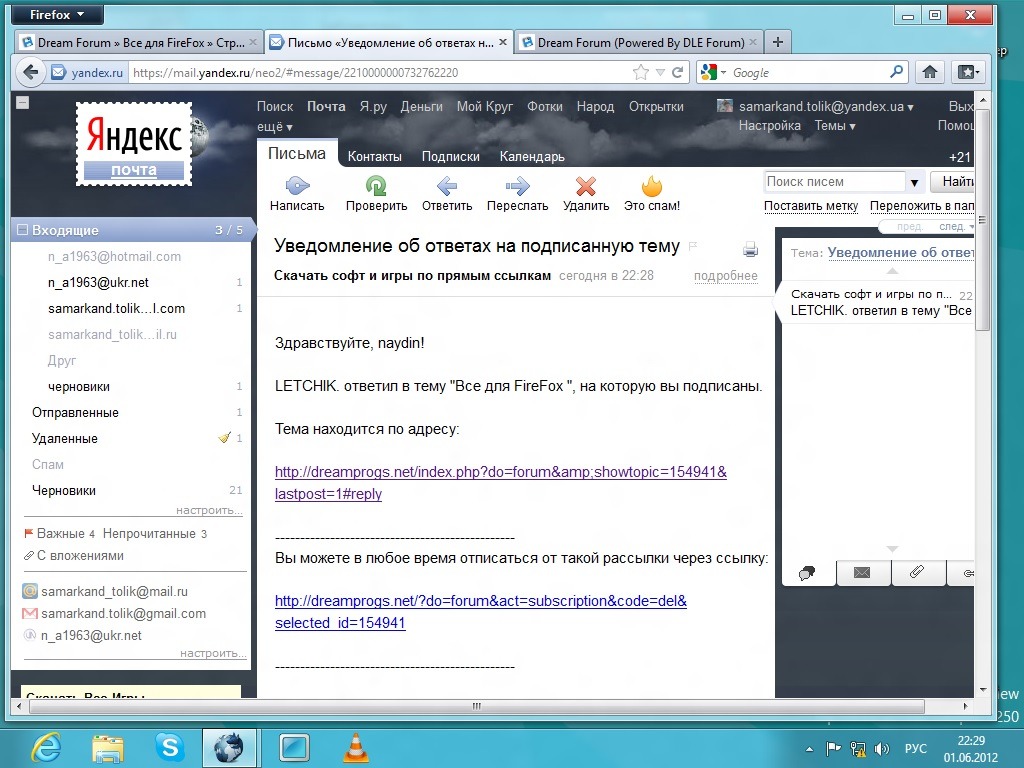
Task: Click the Яндекс Почта logo
Action: (134, 144)
